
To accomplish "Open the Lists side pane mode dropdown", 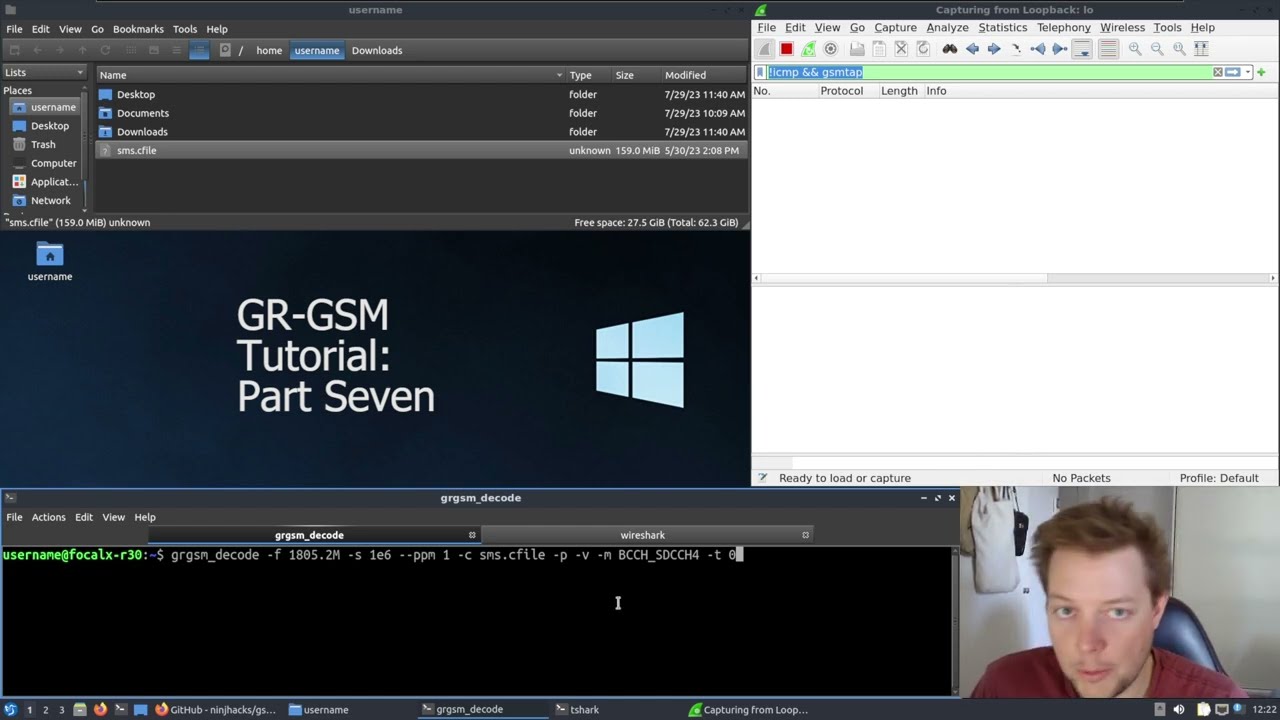I will tap(44, 72).
